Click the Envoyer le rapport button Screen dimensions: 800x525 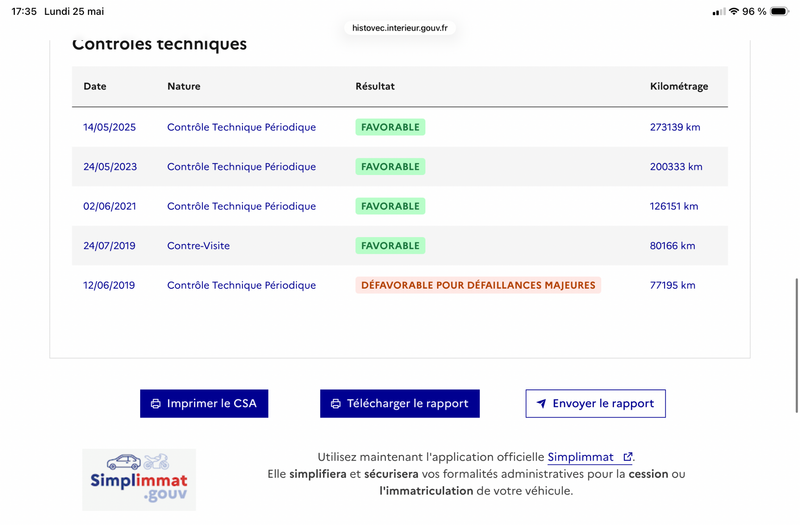point(595,404)
